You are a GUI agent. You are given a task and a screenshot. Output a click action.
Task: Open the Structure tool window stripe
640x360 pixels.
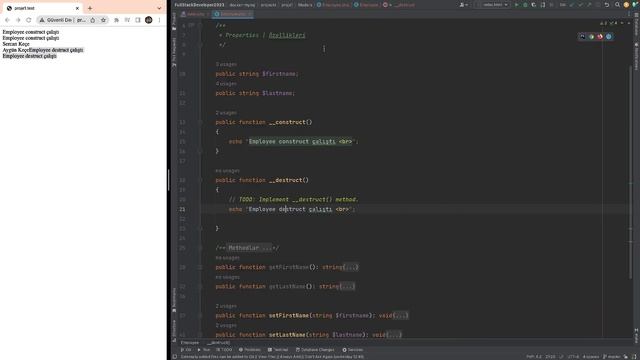[x=174, y=330]
